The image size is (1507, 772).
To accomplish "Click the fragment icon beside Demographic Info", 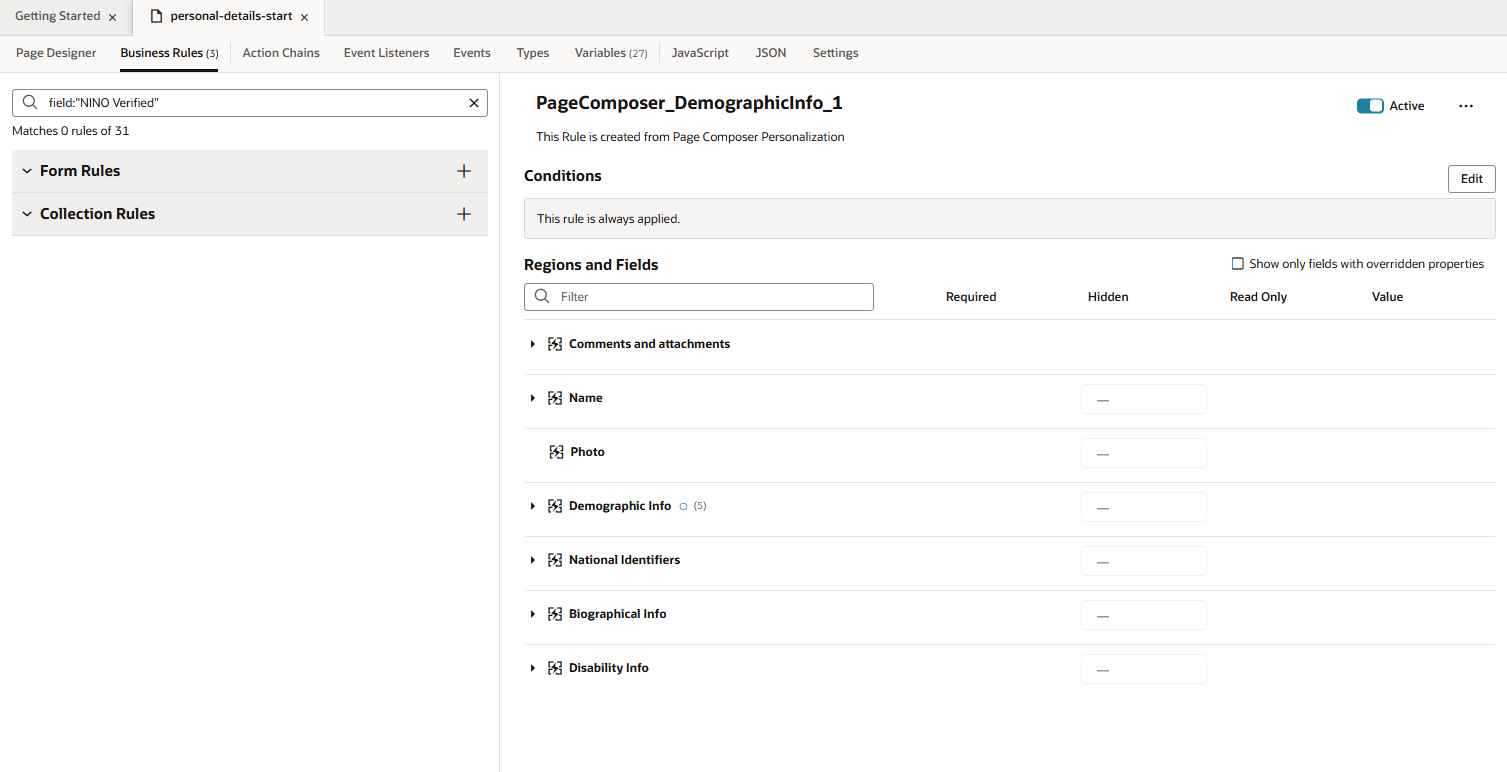I will [x=555, y=506].
